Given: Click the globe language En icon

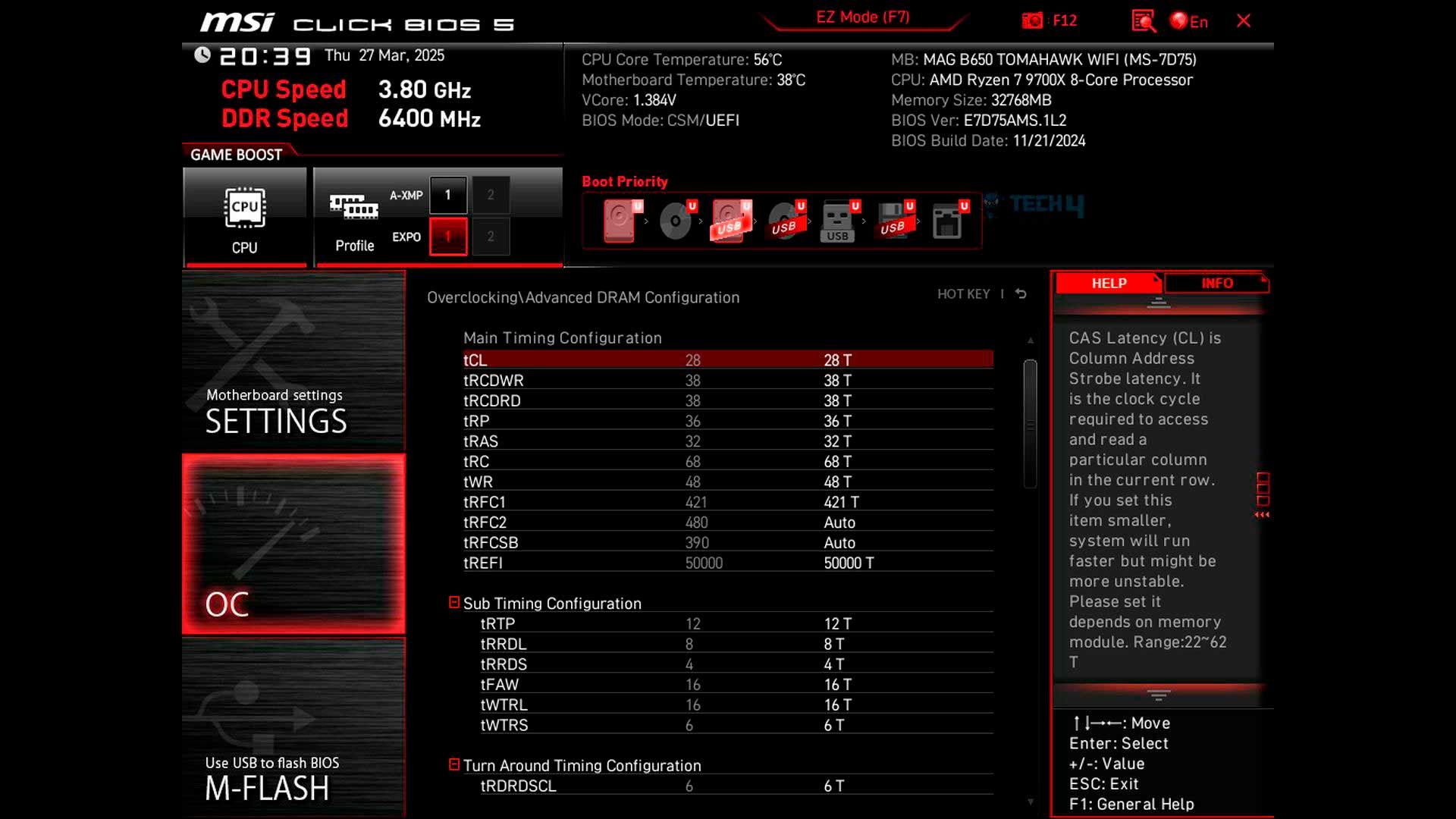Looking at the screenshot, I should (1178, 21).
